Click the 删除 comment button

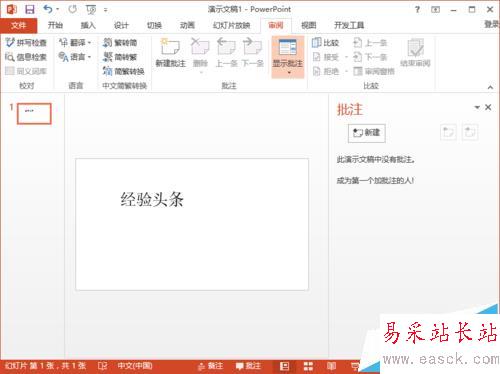[200, 54]
